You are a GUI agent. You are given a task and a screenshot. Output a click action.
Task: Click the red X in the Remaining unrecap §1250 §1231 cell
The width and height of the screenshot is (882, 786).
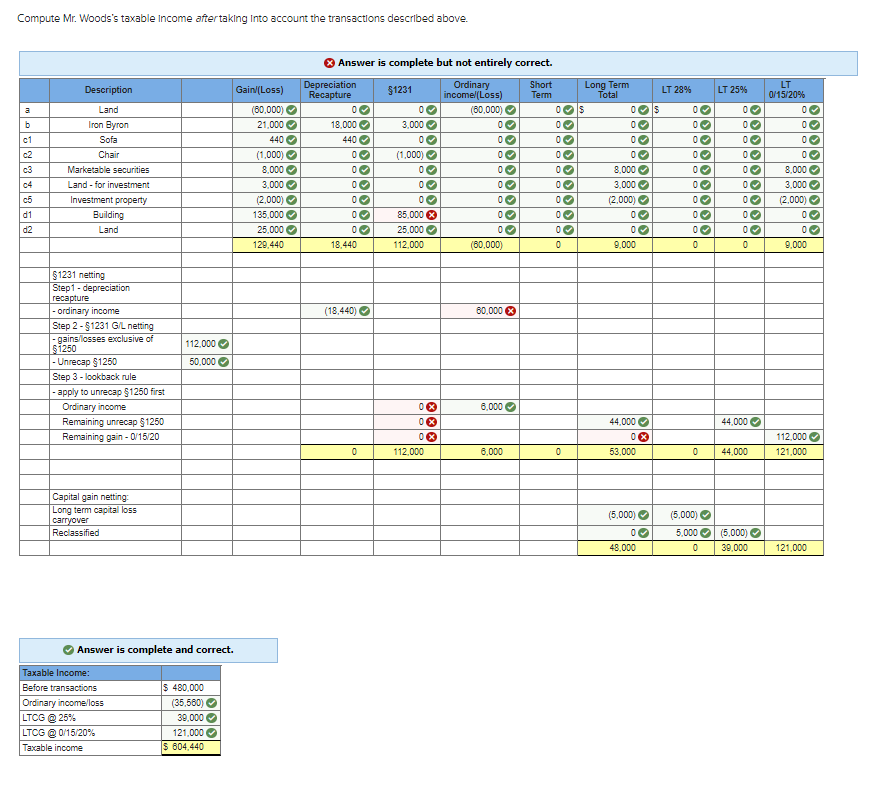tap(431, 422)
